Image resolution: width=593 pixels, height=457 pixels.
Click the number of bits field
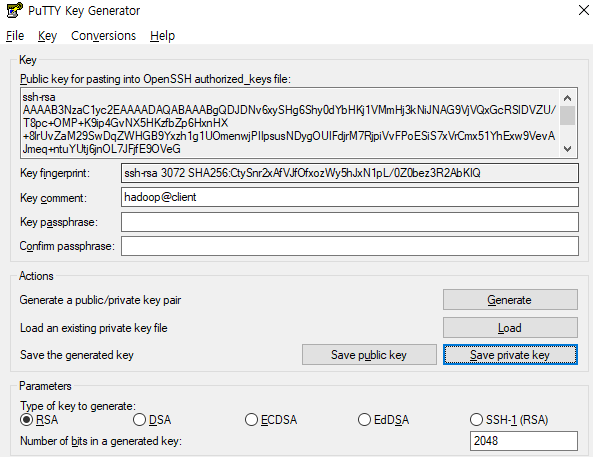click(524, 441)
